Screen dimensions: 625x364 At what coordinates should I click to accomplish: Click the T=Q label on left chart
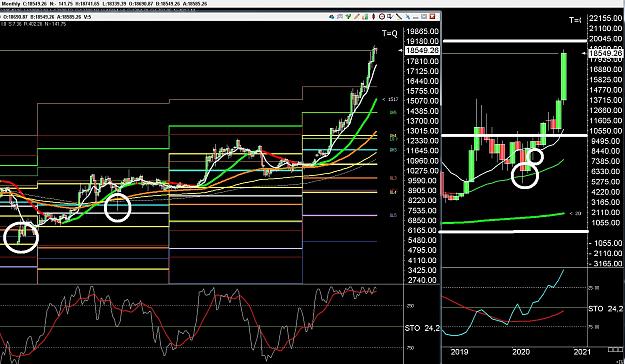coord(389,33)
